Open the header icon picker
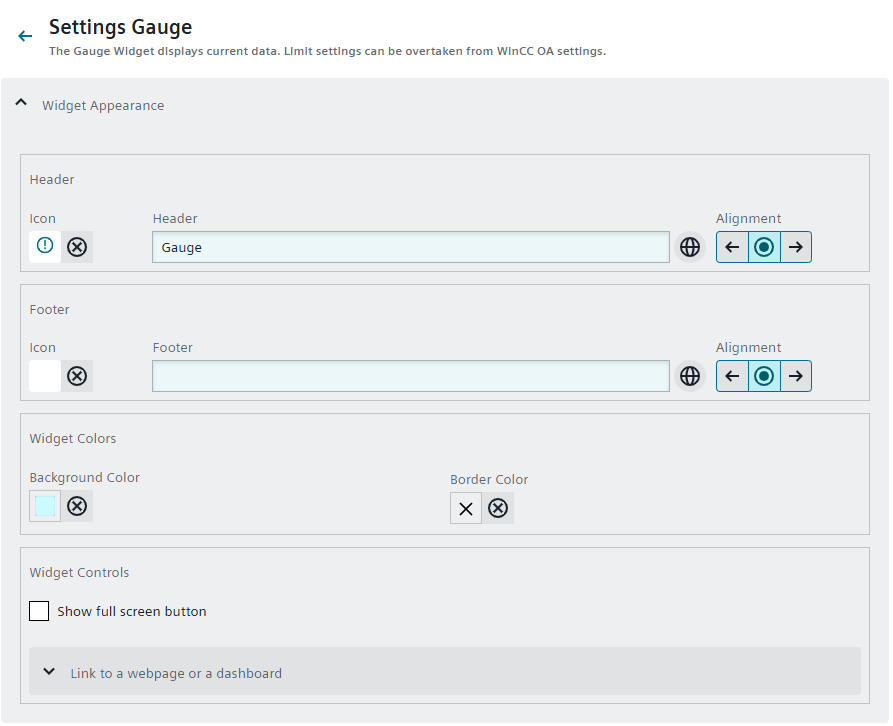893x726 pixels. (x=45, y=246)
